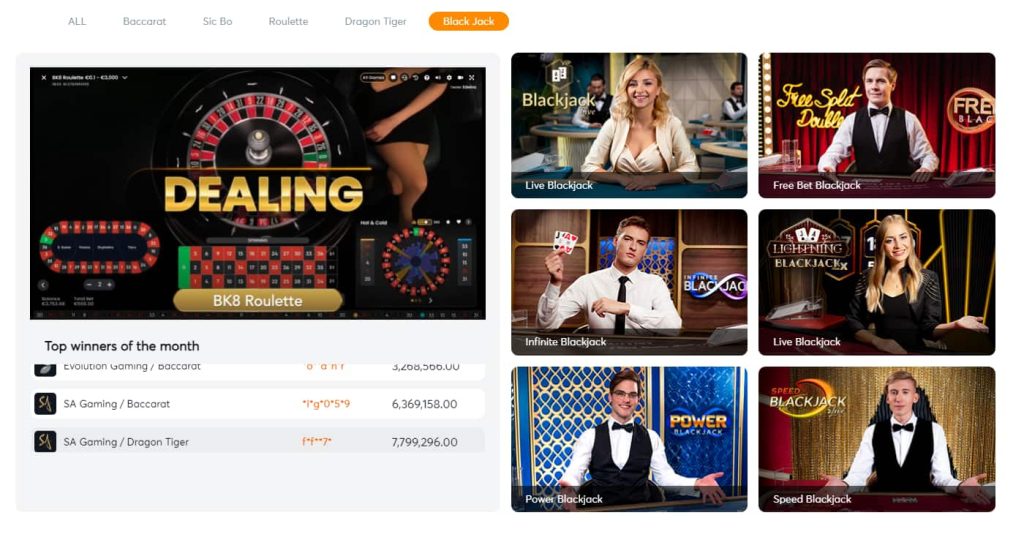Go to next Hot & Cold statistics page
This screenshot has width=1024, height=548.
click(430, 300)
